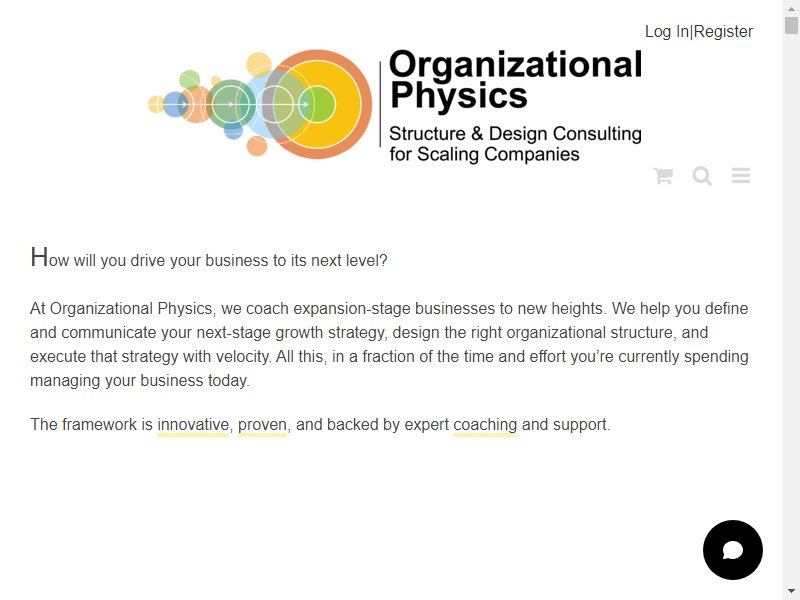Screen dimensions: 800x600
Task: Click the Log In link
Action: click(x=667, y=32)
